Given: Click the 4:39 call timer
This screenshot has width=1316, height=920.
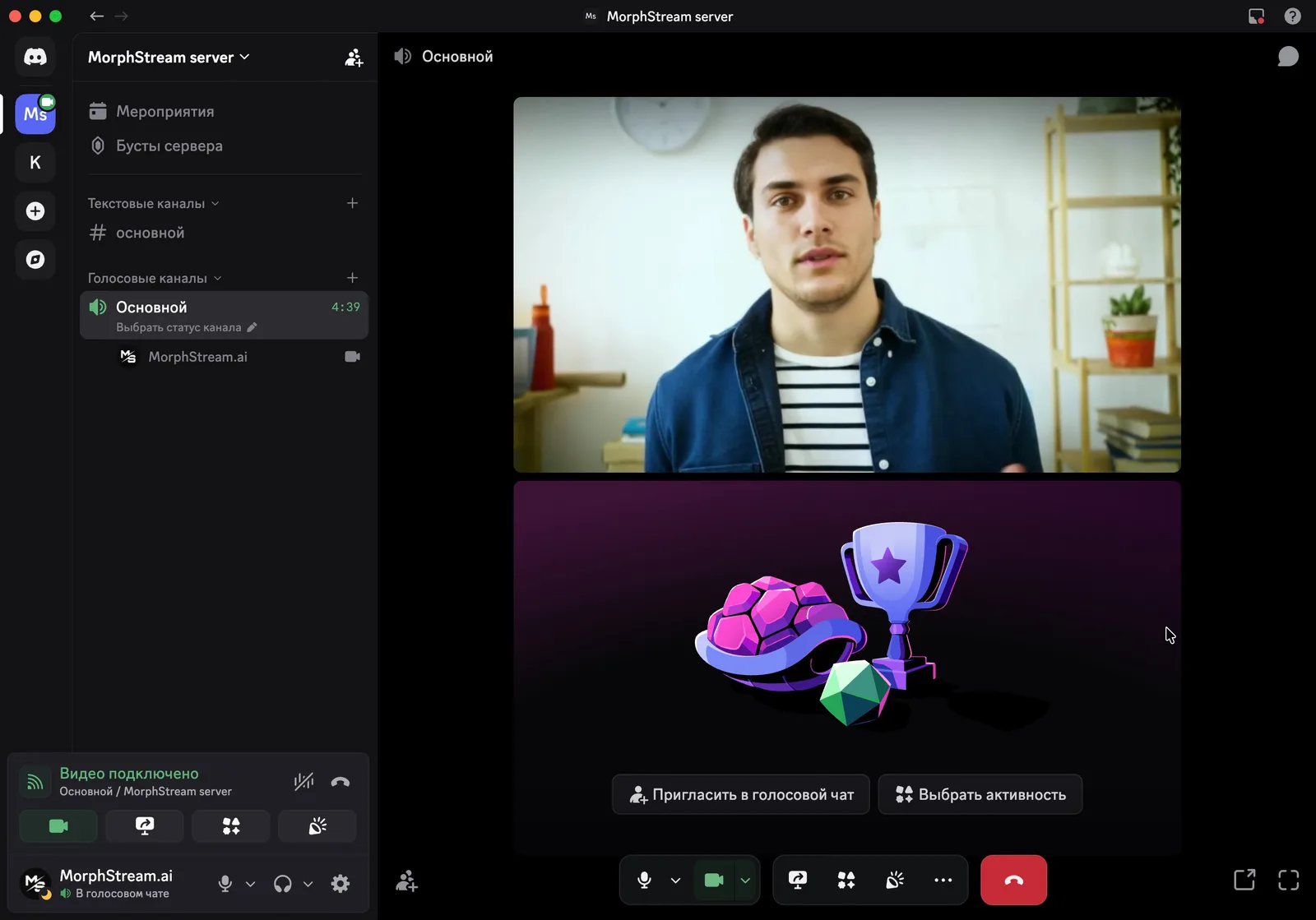Looking at the screenshot, I should pos(345,307).
